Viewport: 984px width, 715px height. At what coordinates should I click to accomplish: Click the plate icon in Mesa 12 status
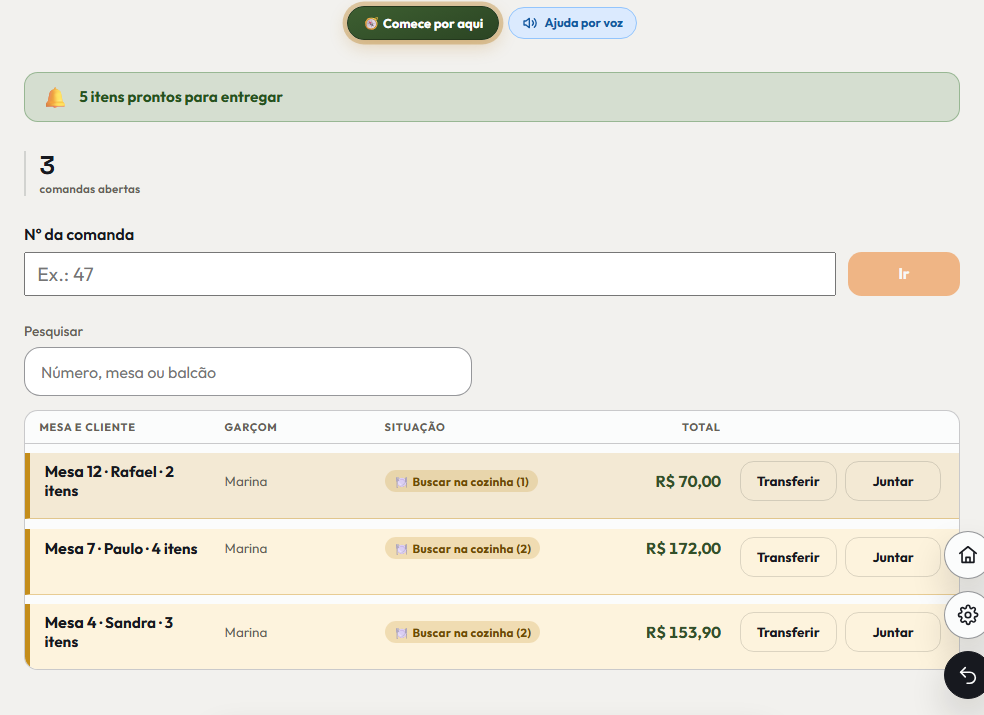click(x=401, y=482)
